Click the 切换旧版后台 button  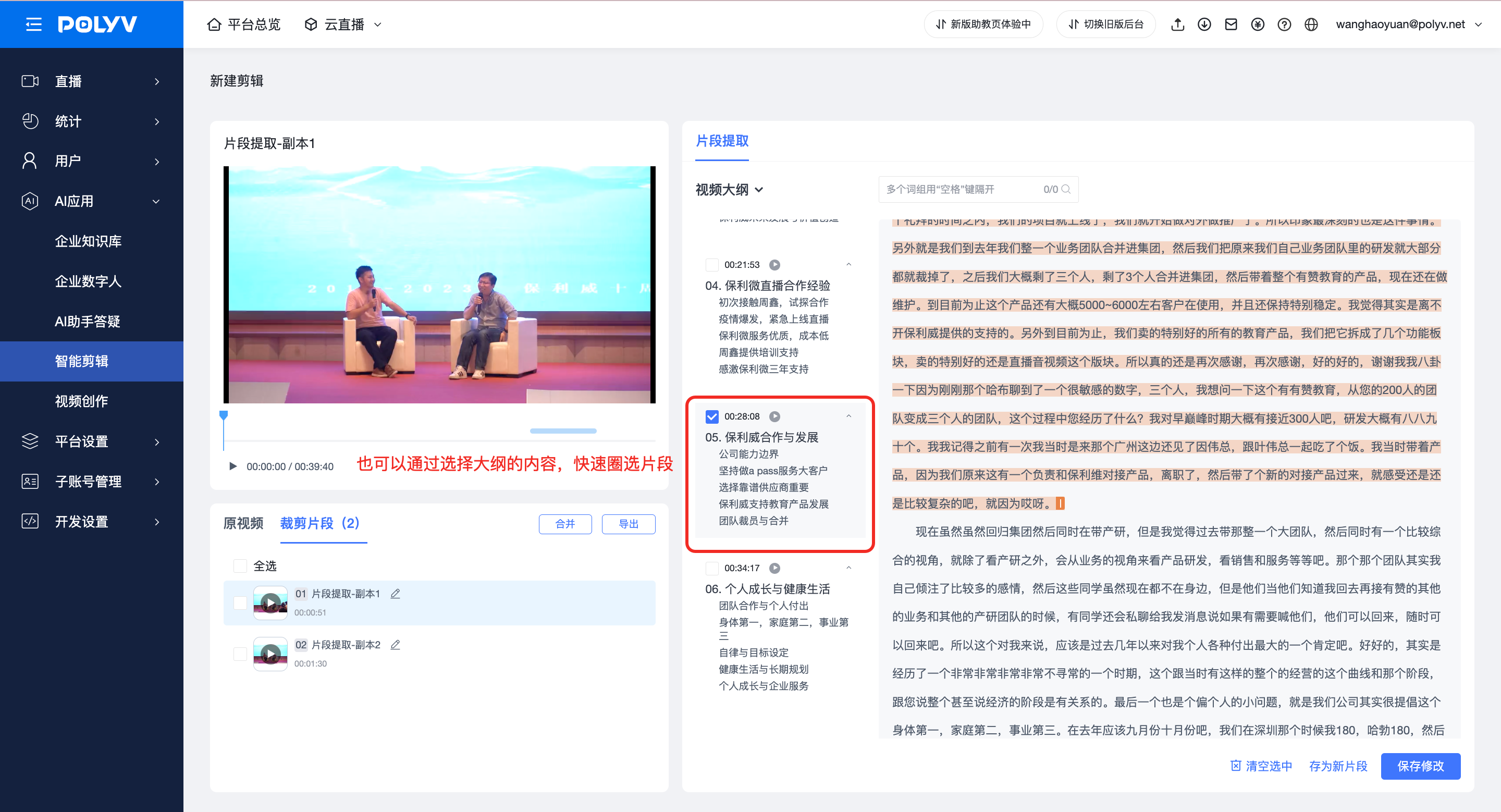point(1105,24)
